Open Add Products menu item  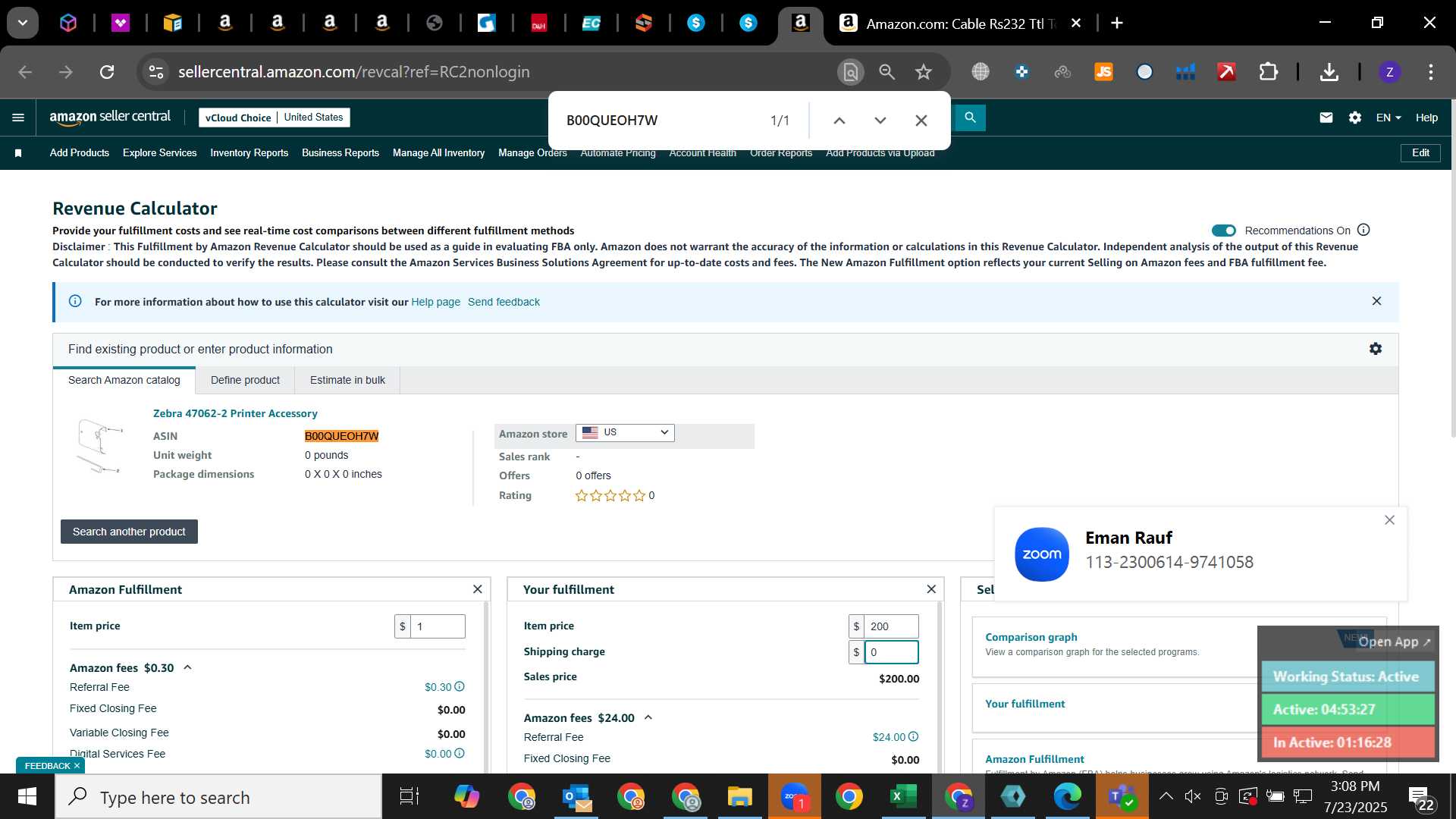(x=80, y=153)
